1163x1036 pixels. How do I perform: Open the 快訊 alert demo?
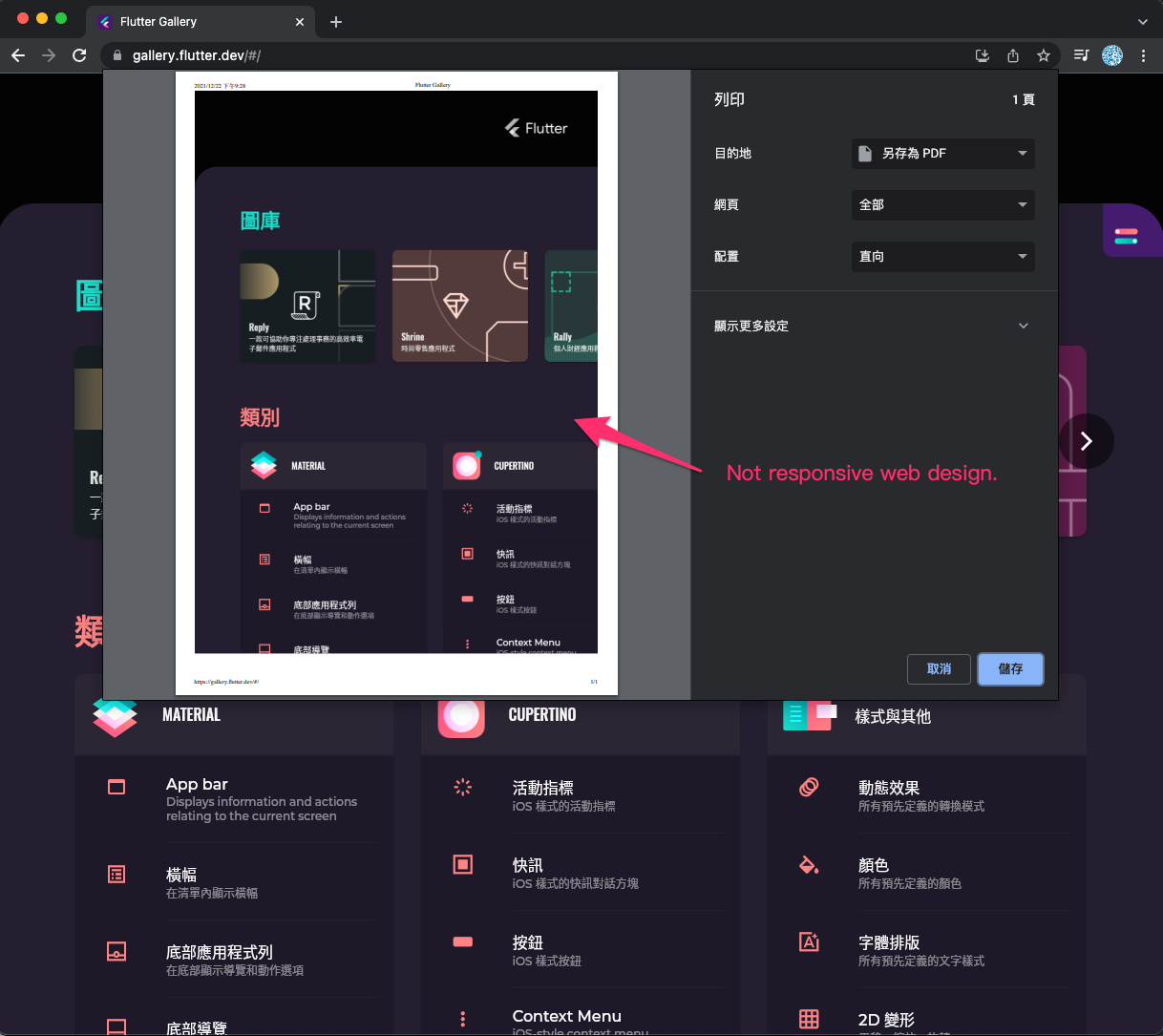click(581, 873)
